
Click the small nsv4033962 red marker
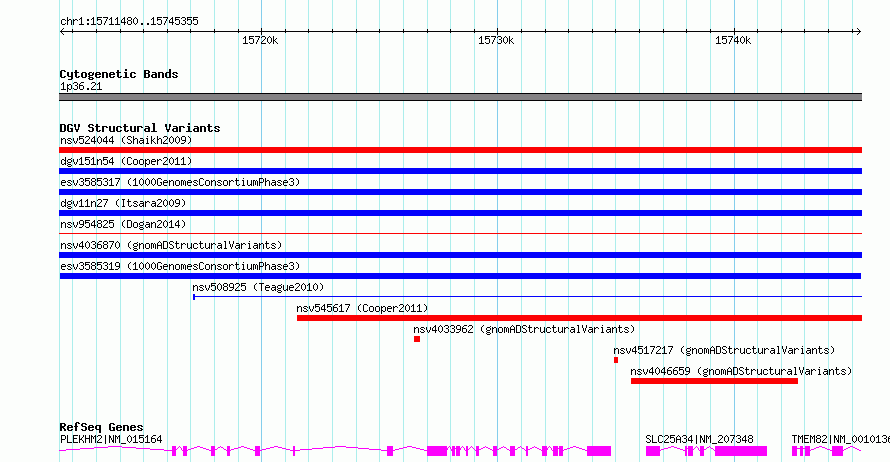(417, 339)
